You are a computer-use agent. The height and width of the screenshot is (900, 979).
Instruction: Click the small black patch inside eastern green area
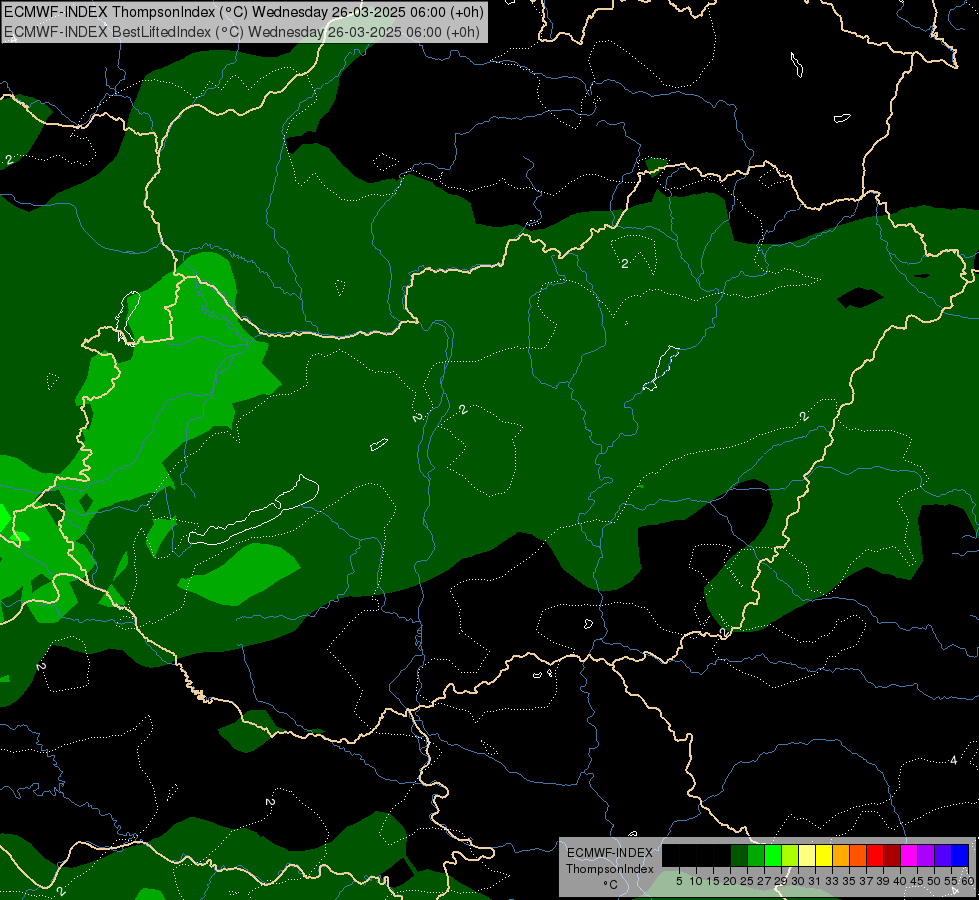(860, 298)
